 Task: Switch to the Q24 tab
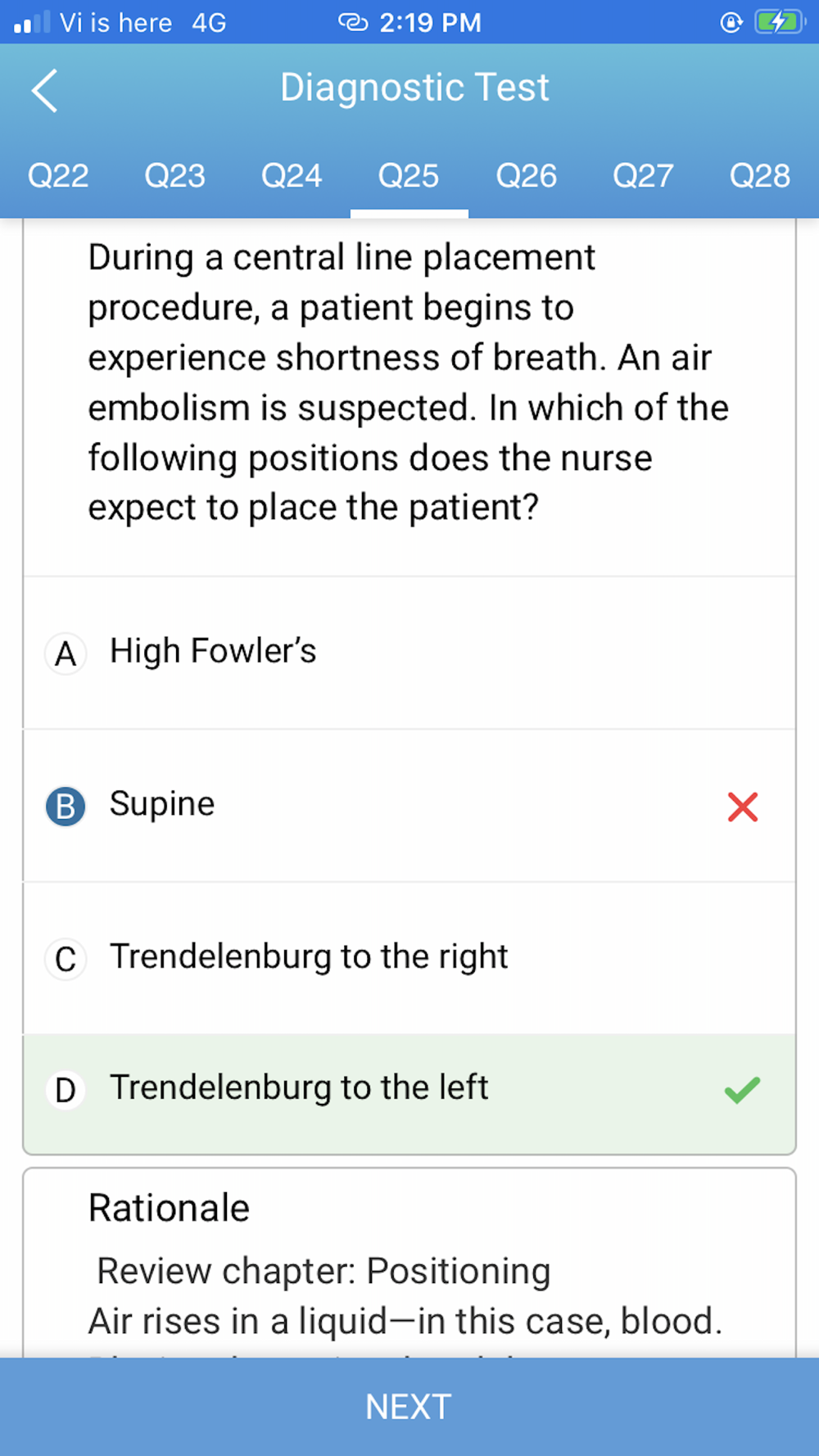292,176
